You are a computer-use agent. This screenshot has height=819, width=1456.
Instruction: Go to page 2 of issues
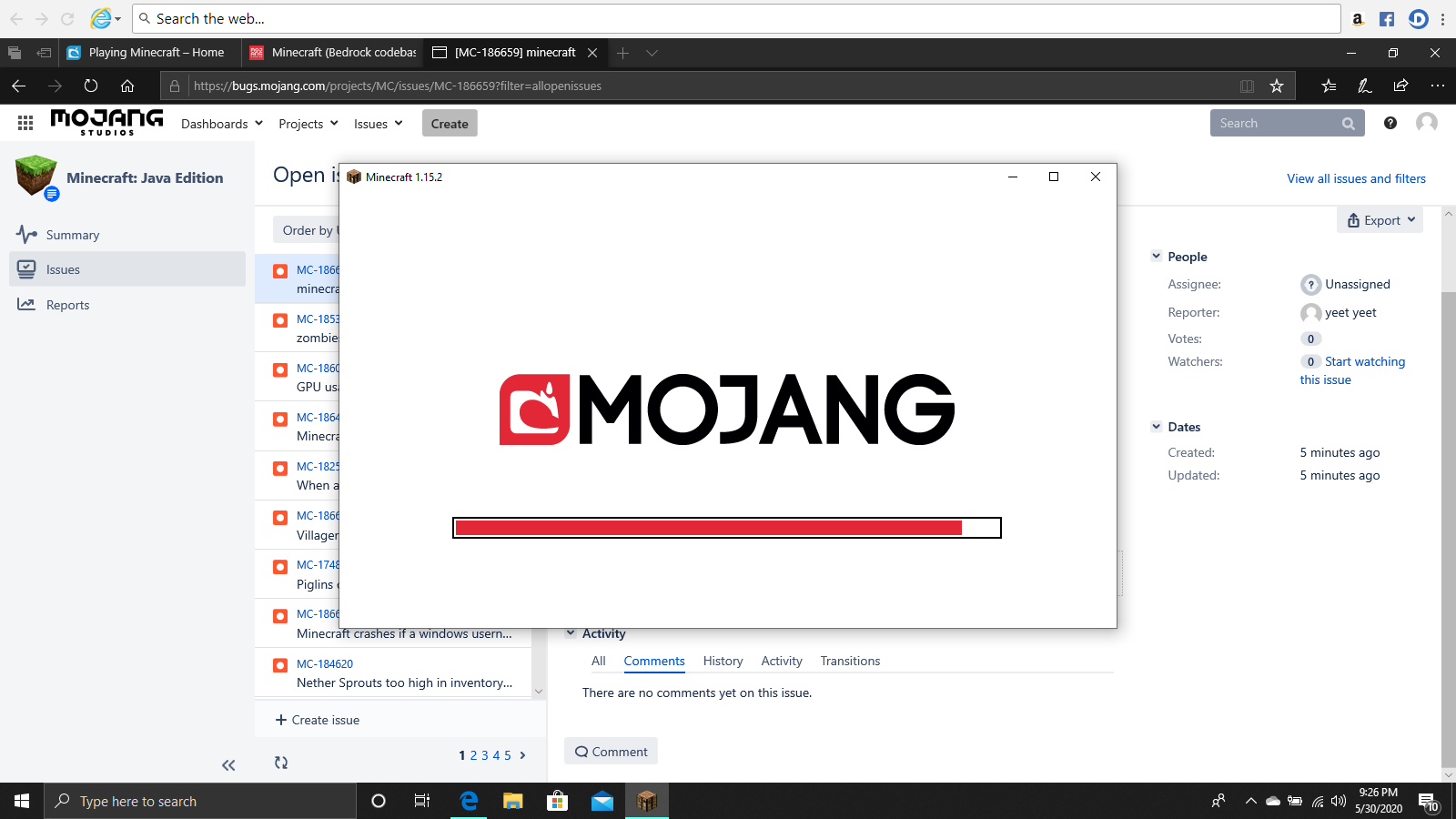(x=473, y=755)
